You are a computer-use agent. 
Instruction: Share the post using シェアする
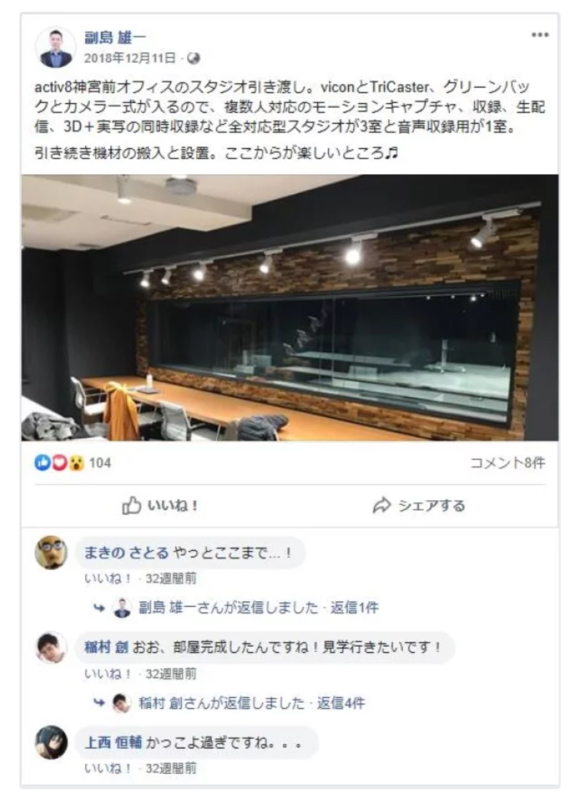(x=419, y=506)
